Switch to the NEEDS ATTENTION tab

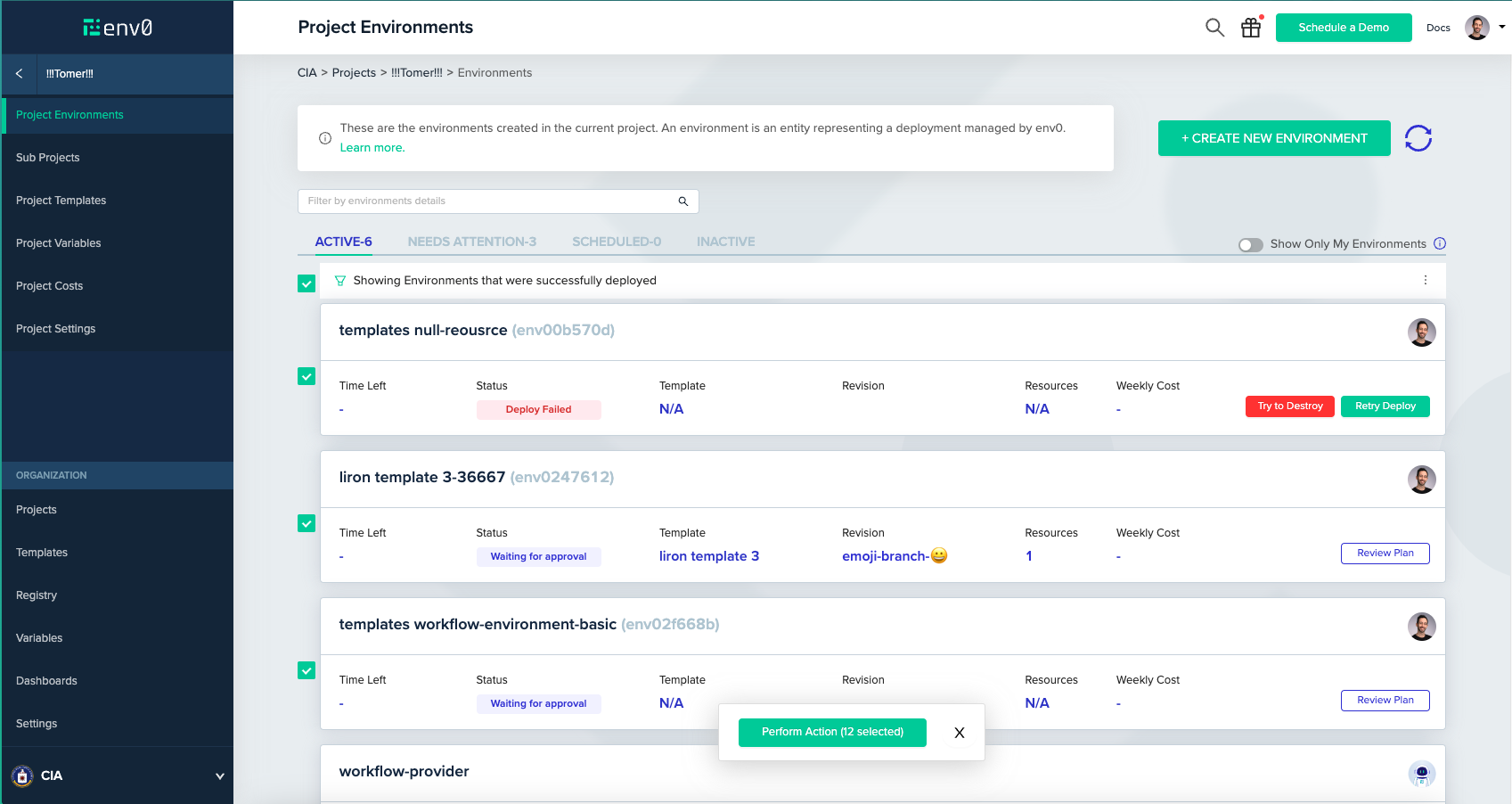pos(471,241)
